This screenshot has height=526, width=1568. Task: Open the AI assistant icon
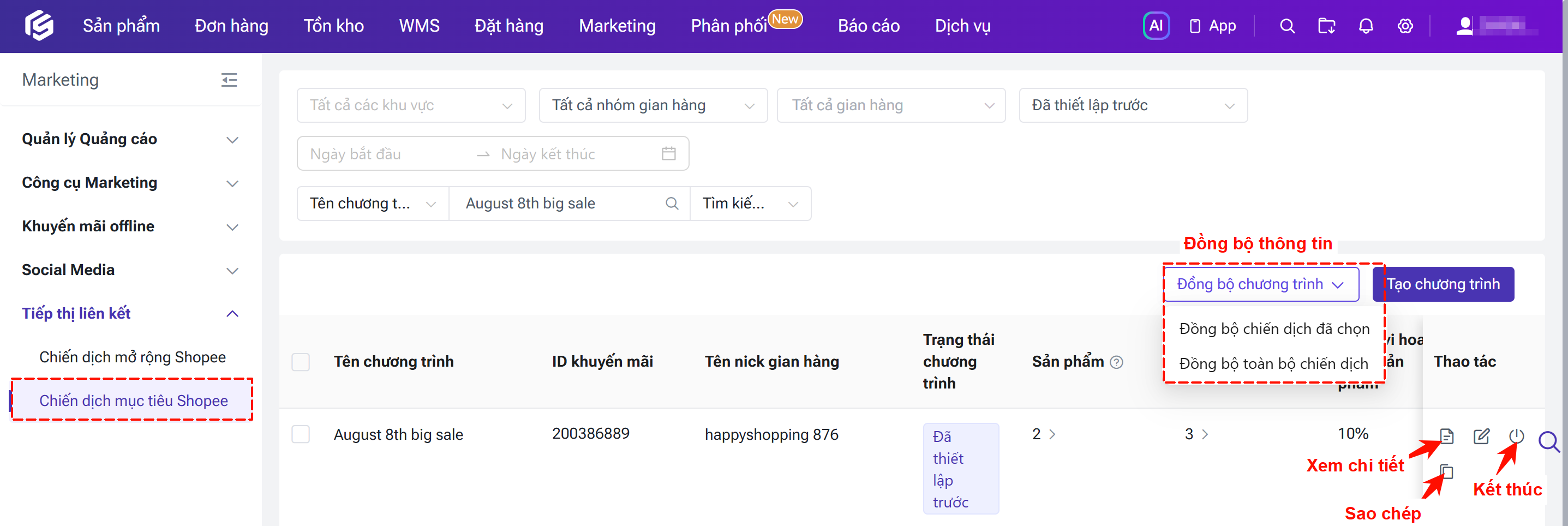click(x=1156, y=26)
